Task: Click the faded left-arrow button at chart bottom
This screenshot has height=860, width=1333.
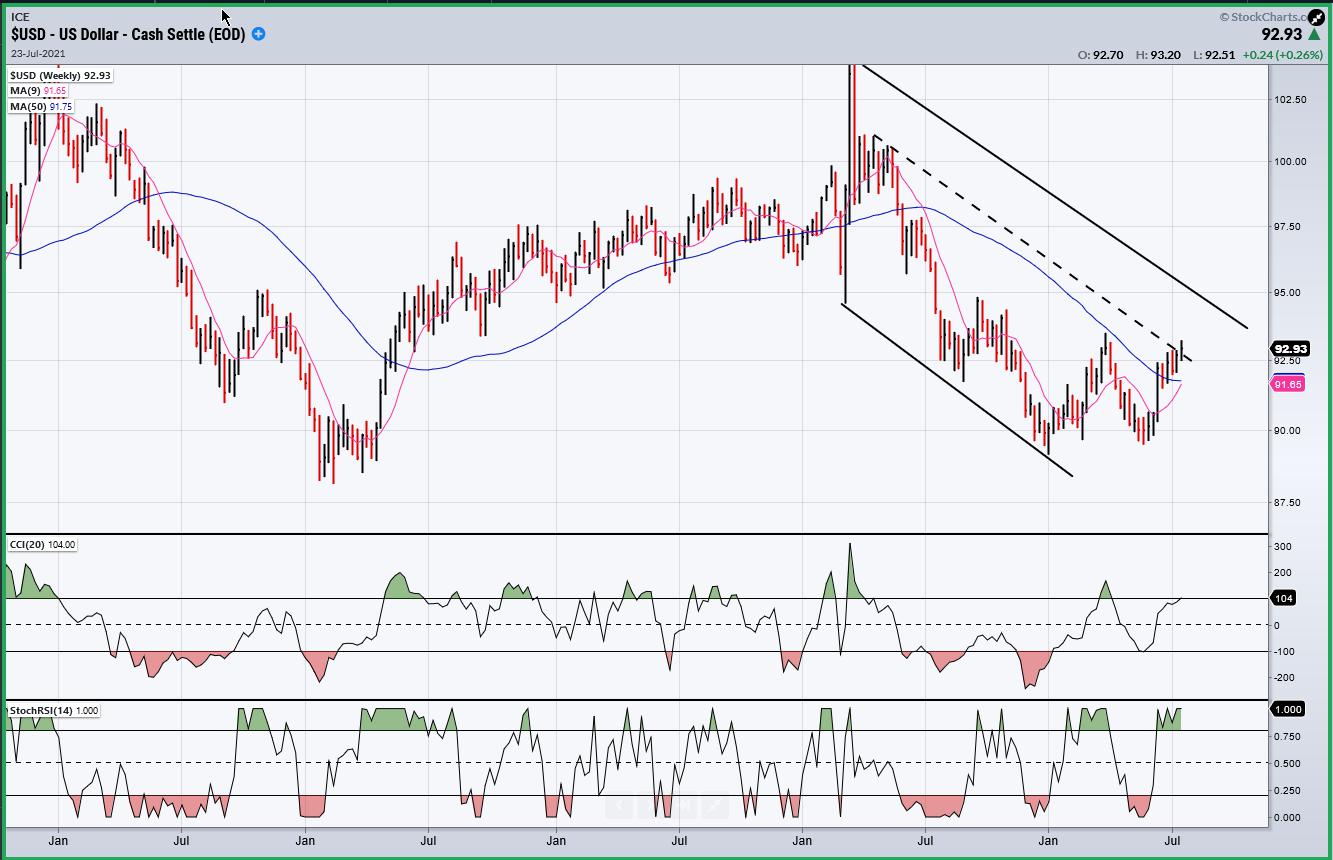Action: 619,805
